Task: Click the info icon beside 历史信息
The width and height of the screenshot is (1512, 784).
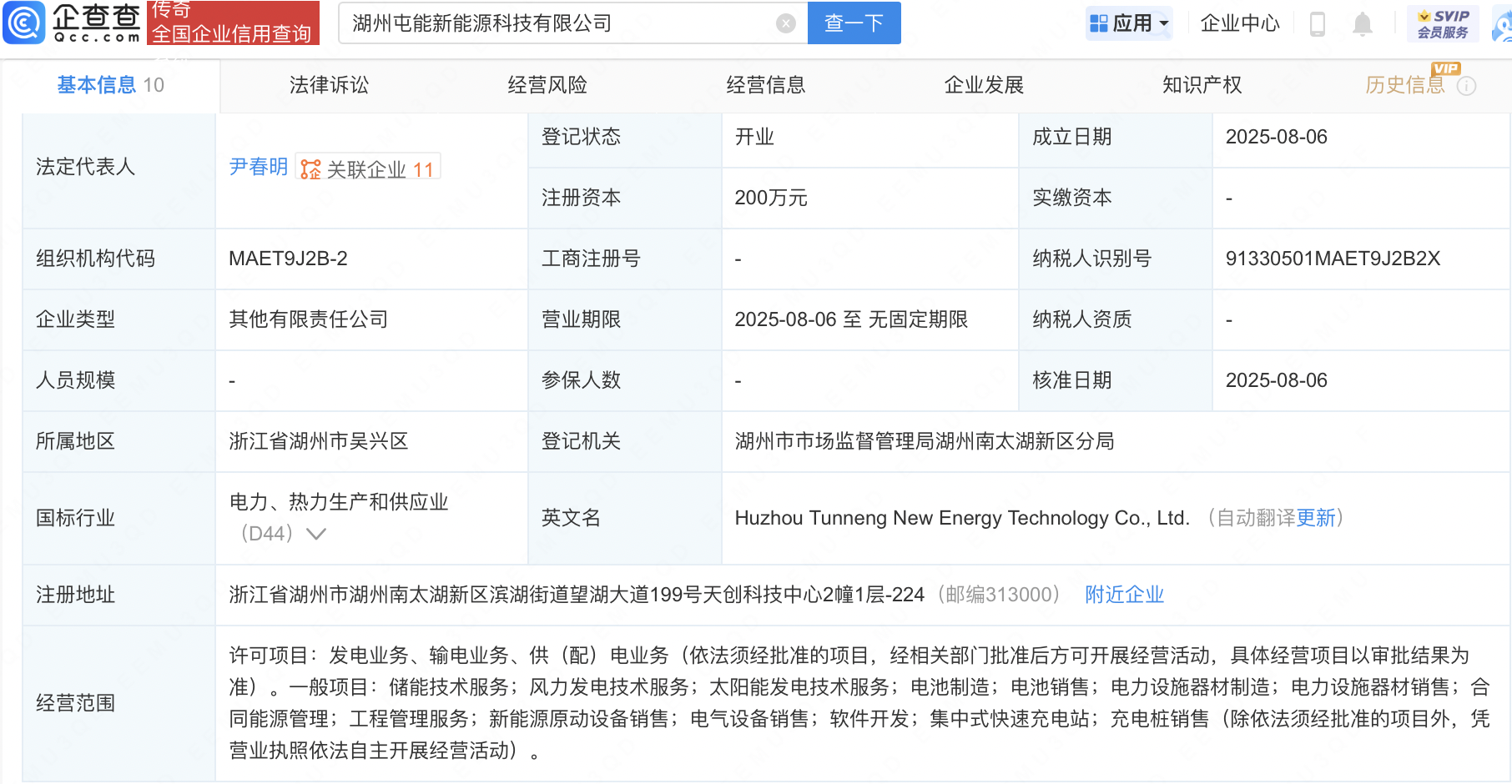Action: (1466, 86)
